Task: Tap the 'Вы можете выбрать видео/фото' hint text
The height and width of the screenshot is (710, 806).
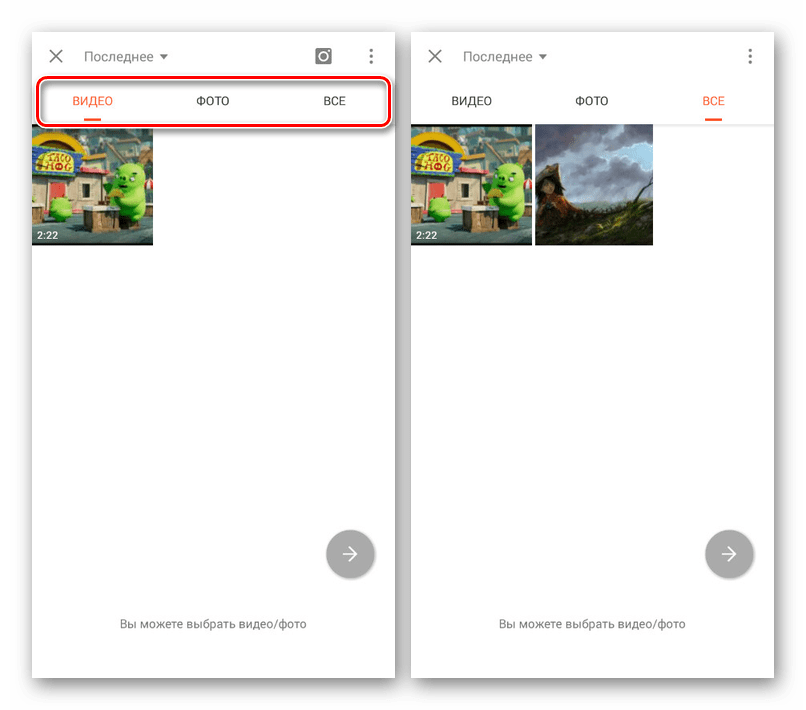Action: pos(212,624)
